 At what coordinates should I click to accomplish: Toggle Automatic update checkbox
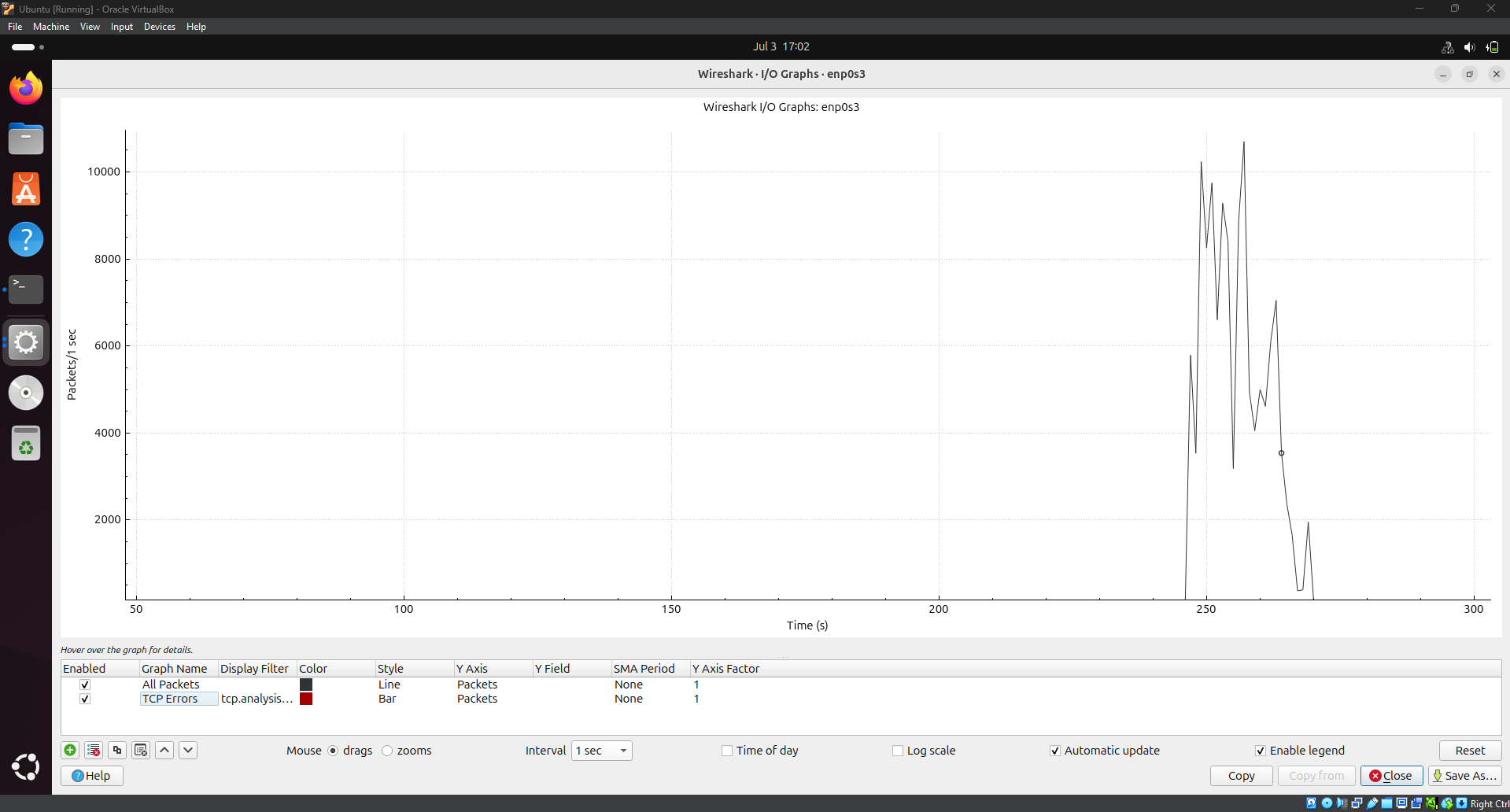(1055, 751)
